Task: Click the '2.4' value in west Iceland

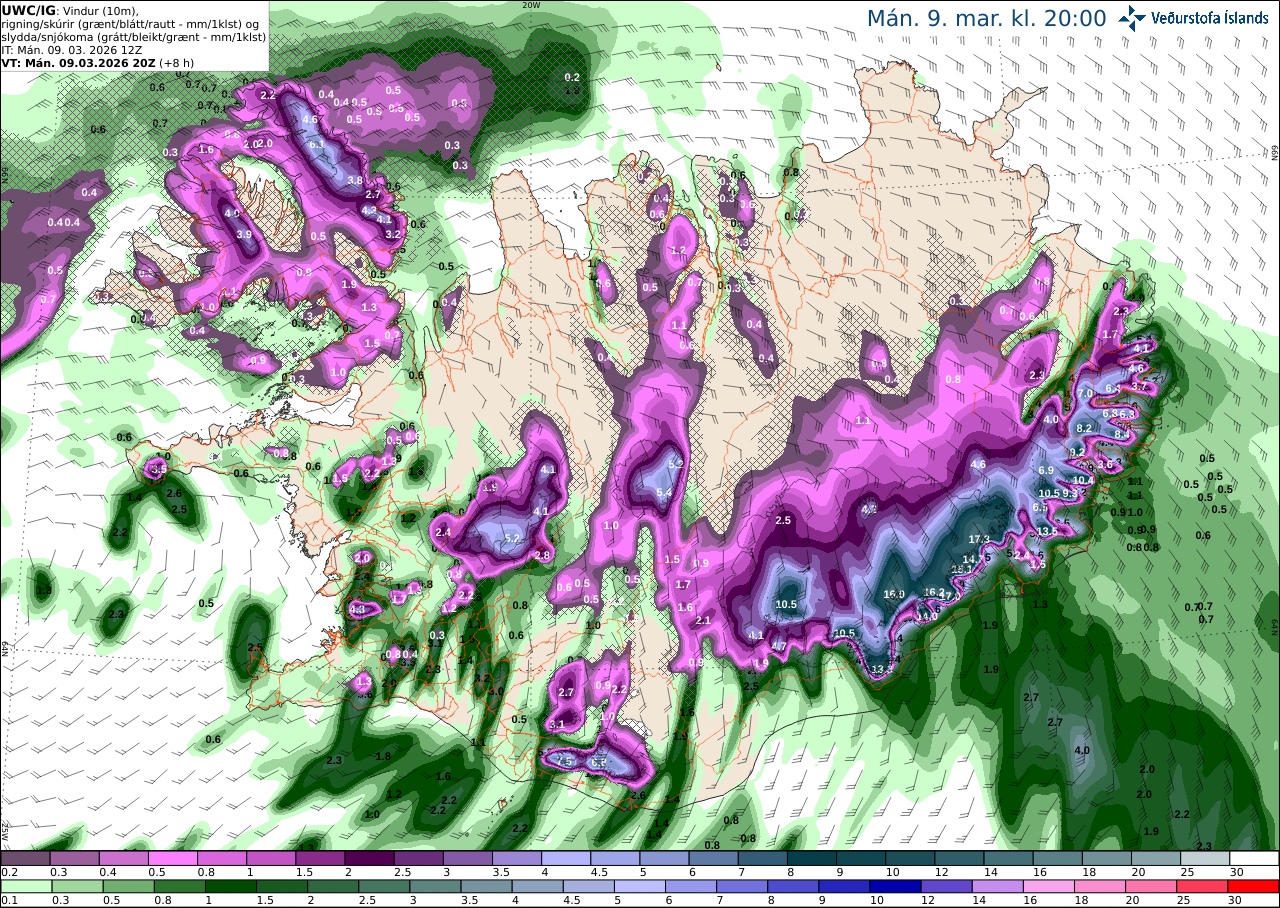Action: (443, 534)
